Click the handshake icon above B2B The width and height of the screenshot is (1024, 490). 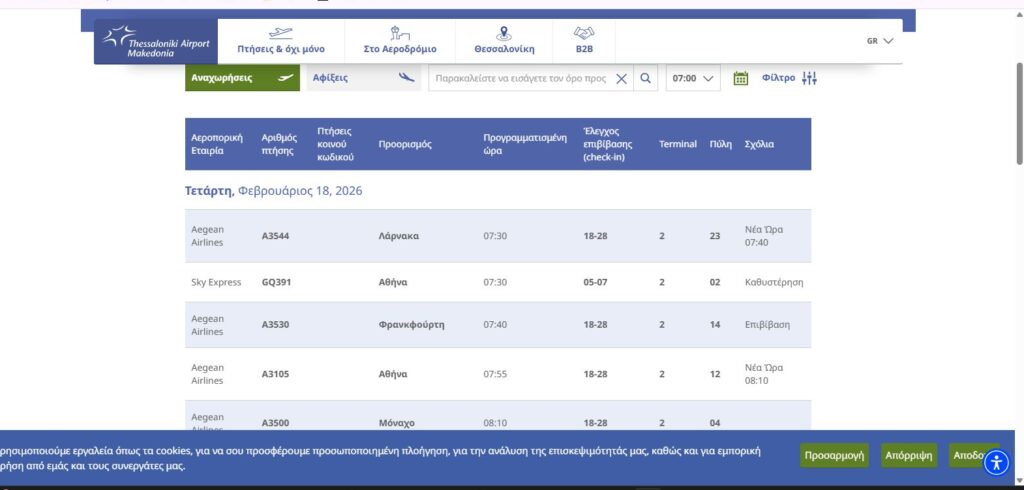[584, 32]
